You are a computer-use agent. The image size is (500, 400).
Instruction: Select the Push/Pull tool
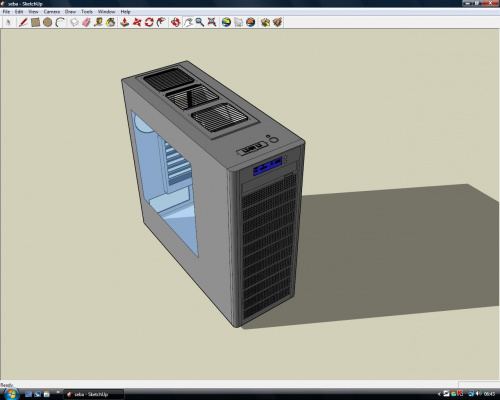pyautogui.click(x=124, y=22)
